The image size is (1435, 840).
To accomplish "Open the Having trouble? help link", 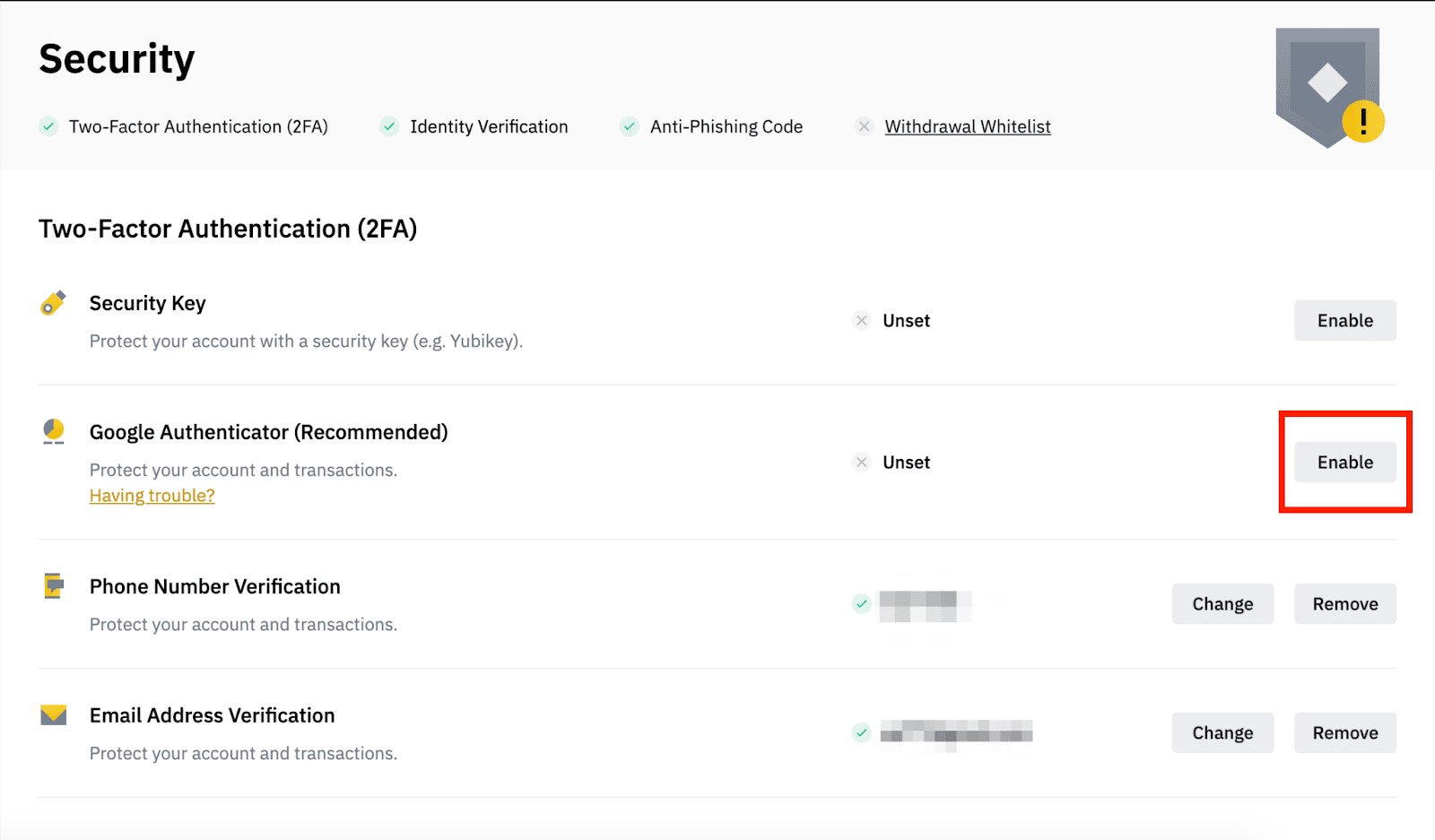I will (x=152, y=496).
